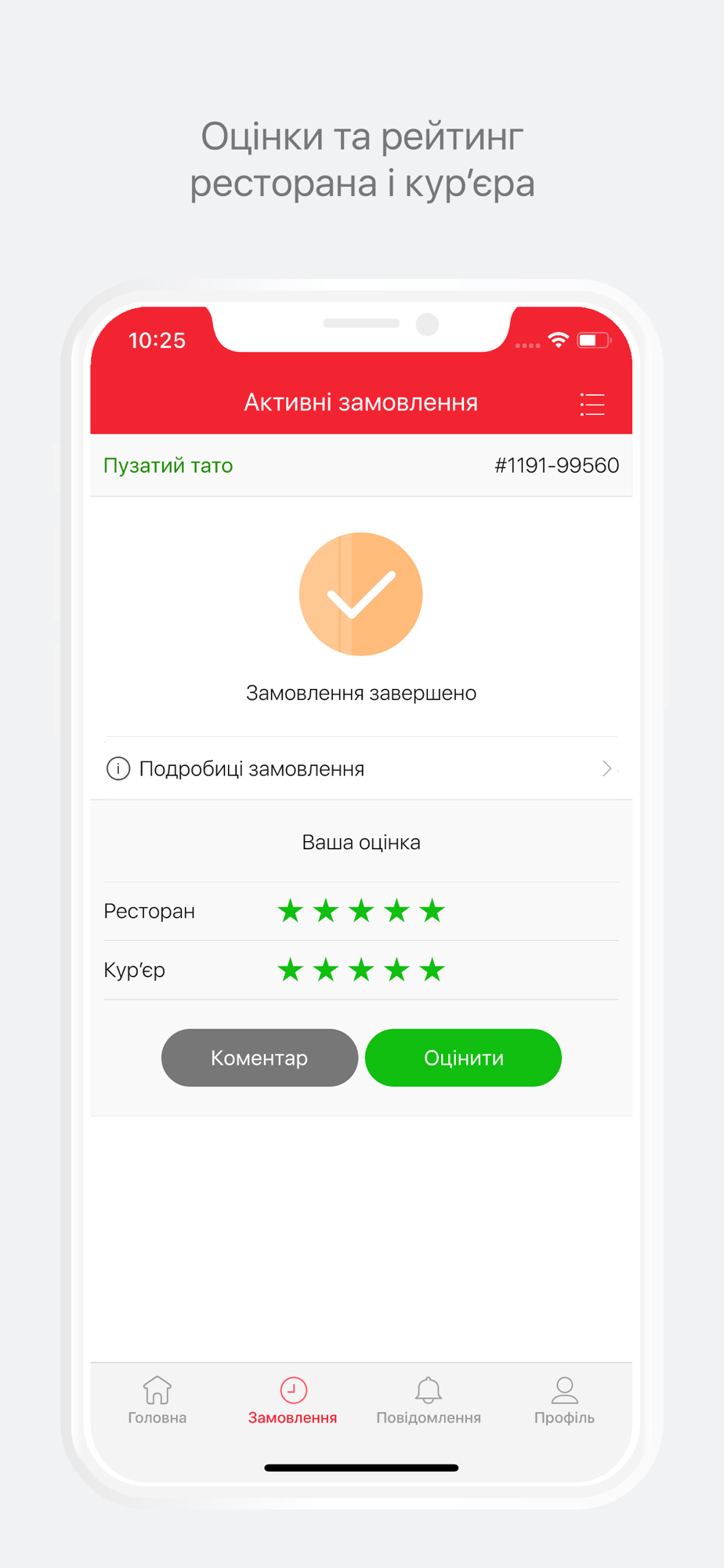Expand Подробиці замовлення chevron arrow
This screenshot has width=724, height=1568.
(606, 768)
